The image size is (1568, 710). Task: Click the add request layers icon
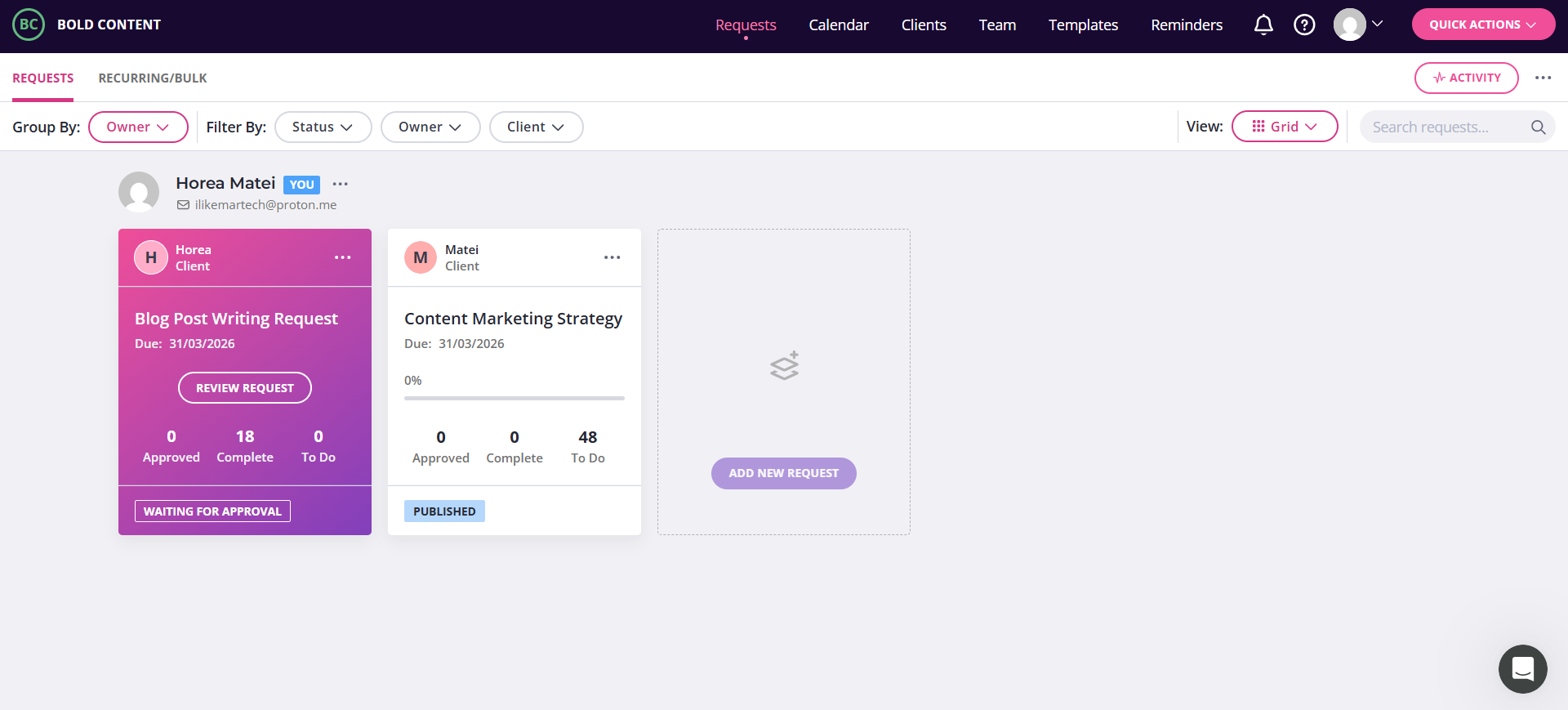tap(784, 366)
